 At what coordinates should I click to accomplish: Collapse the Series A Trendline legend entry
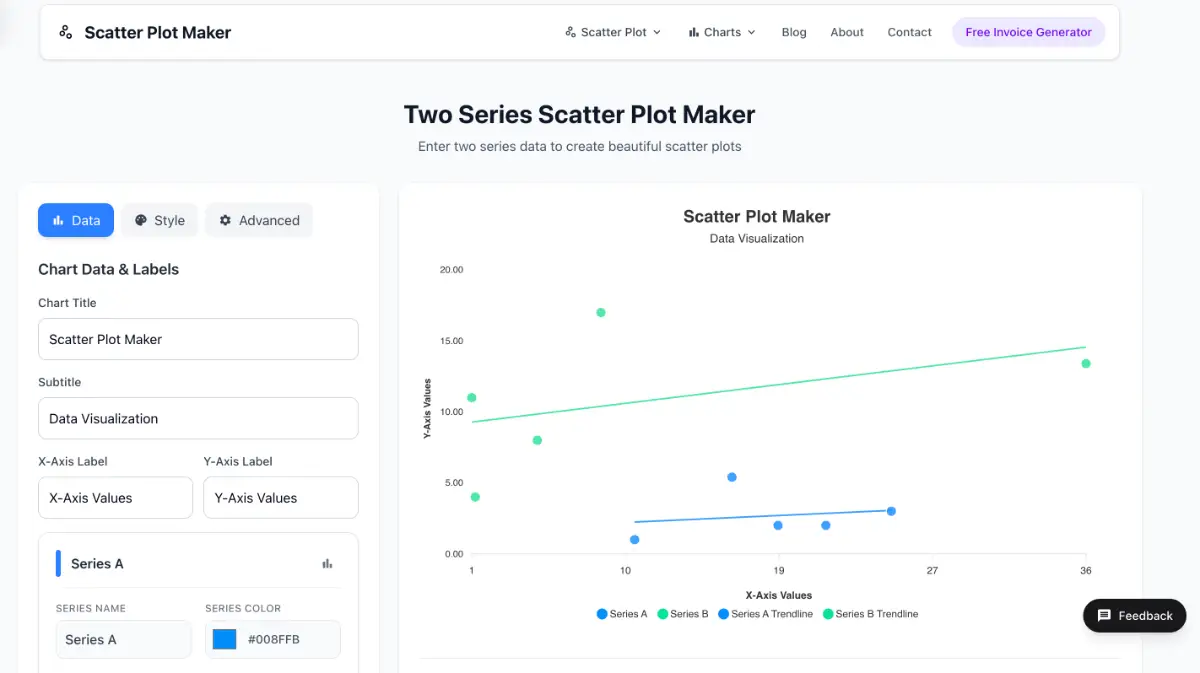(x=766, y=613)
